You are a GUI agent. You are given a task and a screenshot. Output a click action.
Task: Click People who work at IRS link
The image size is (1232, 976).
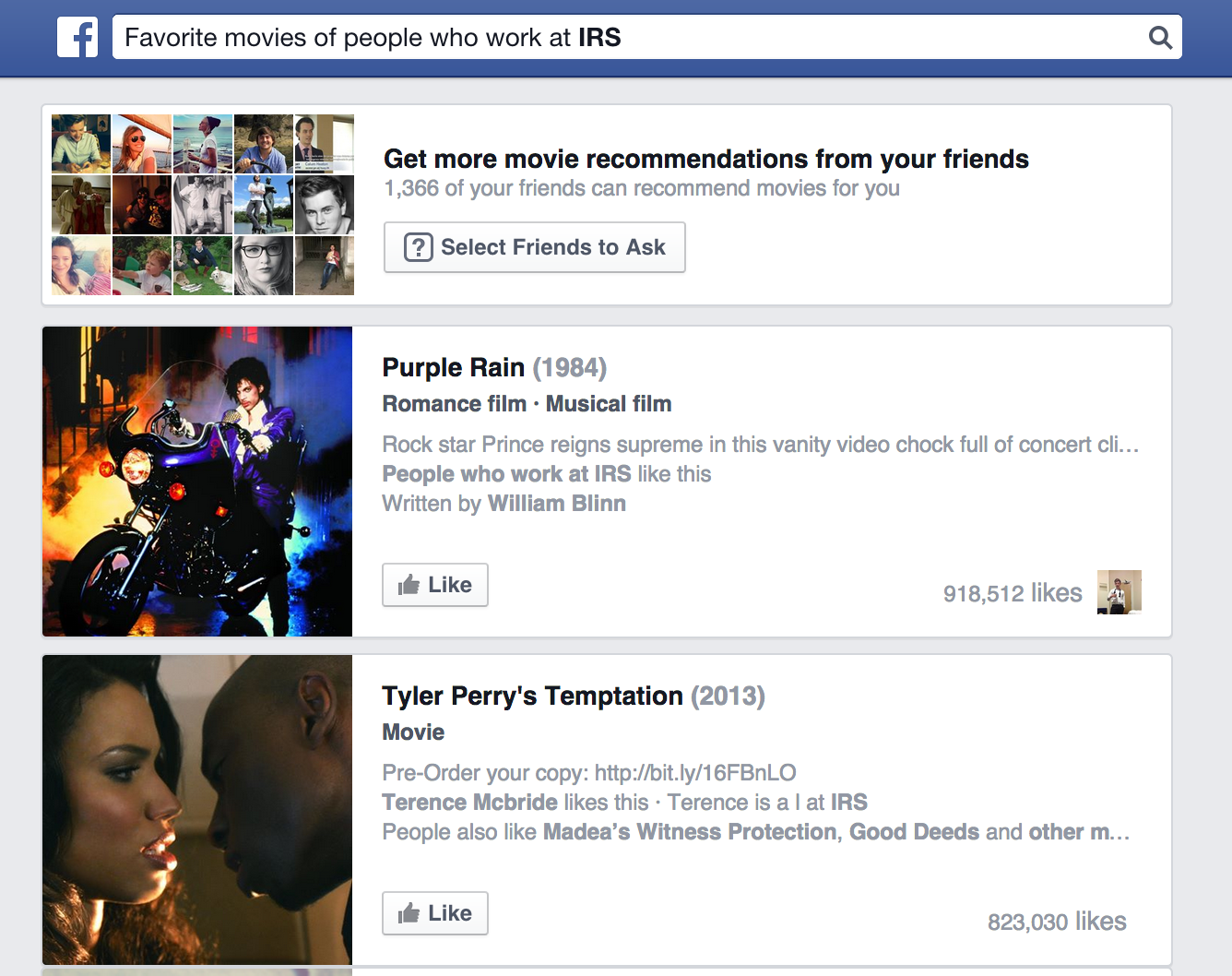pos(507,474)
